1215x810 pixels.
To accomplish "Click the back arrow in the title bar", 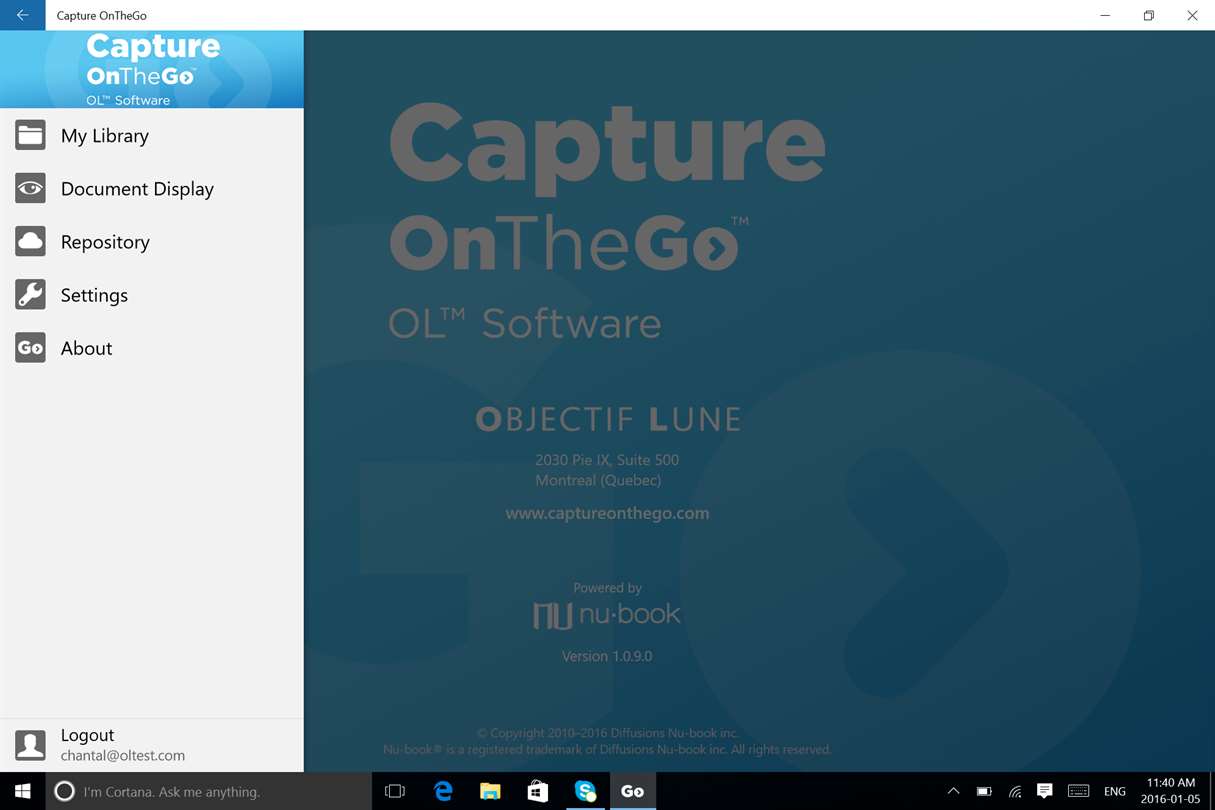I will pos(22,15).
